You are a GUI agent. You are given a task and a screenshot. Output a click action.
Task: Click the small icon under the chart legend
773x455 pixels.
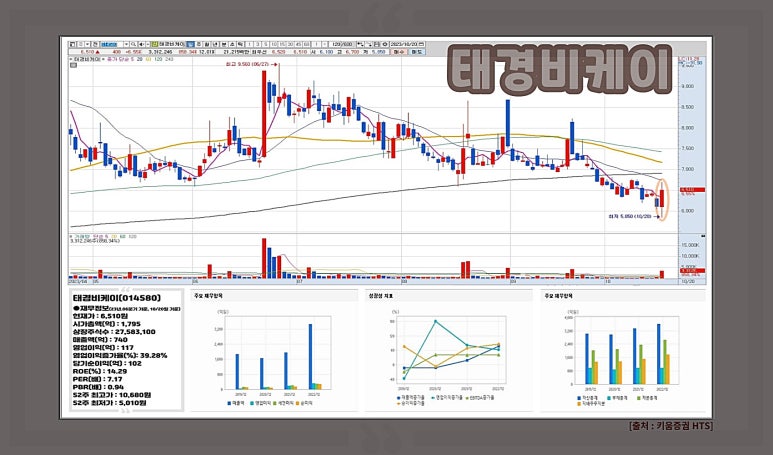point(72,65)
